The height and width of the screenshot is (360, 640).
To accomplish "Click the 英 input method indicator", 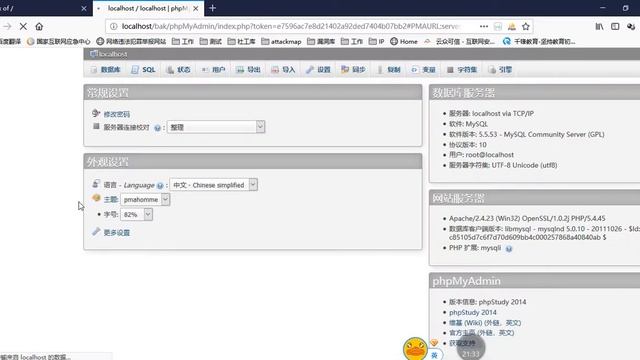I will tap(434, 355).
